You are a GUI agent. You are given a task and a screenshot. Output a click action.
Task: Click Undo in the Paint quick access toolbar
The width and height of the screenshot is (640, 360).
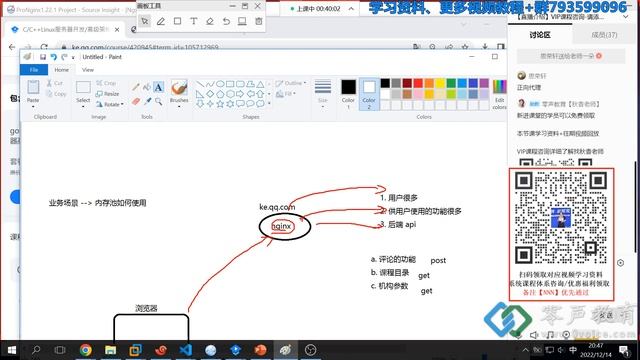click(x=53, y=57)
